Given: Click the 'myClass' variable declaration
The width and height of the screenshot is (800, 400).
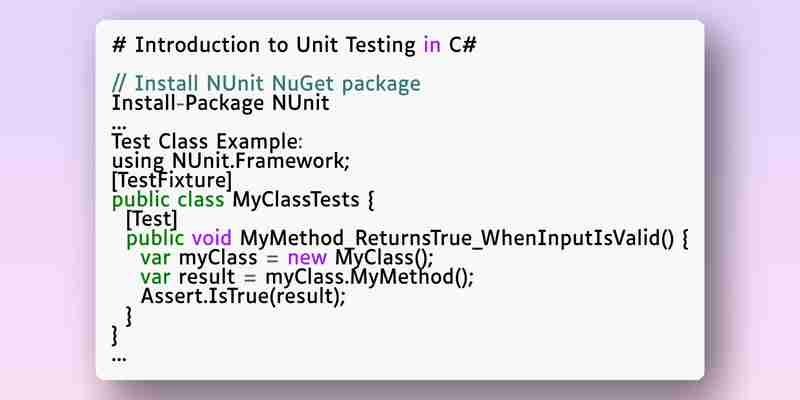Looking at the screenshot, I should tap(218, 258).
